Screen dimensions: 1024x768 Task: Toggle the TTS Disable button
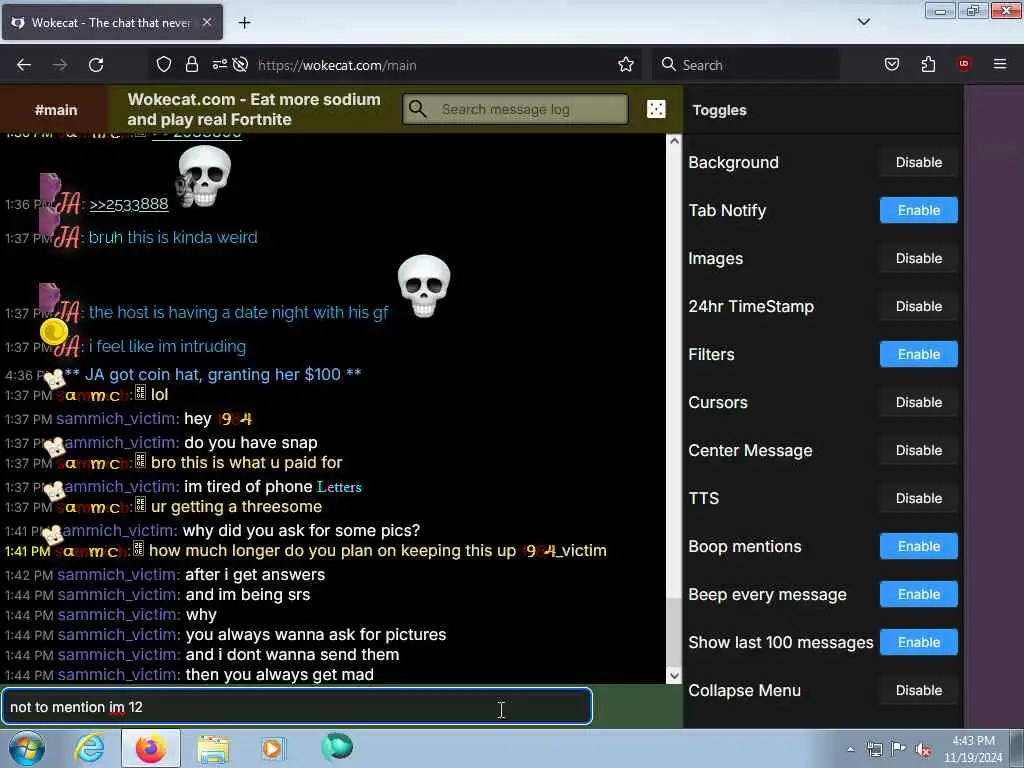[x=918, y=498]
